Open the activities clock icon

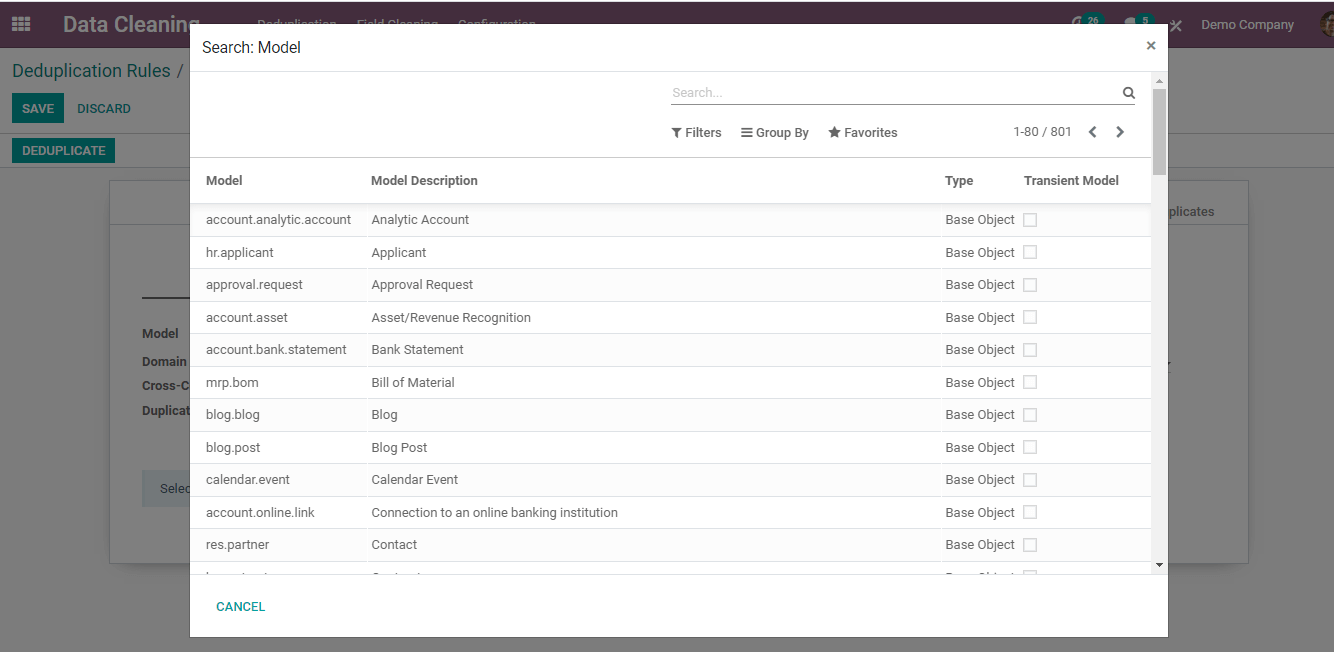pyautogui.click(x=1079, y=24)
